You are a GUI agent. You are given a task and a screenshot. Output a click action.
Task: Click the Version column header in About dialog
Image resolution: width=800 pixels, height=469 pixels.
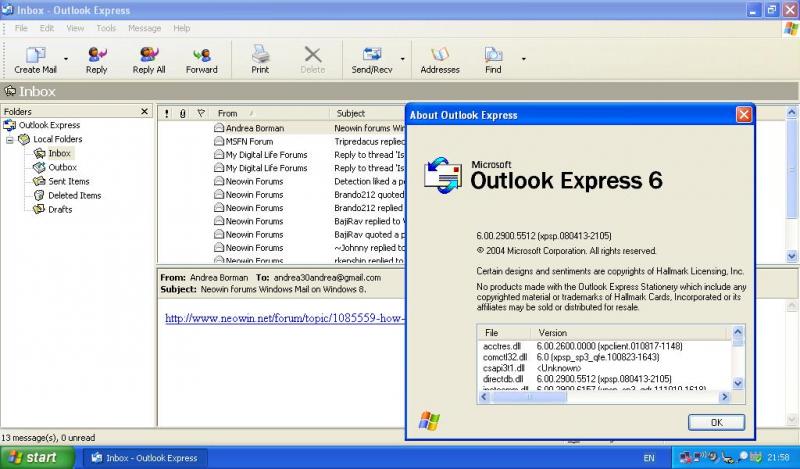point(631,333)
